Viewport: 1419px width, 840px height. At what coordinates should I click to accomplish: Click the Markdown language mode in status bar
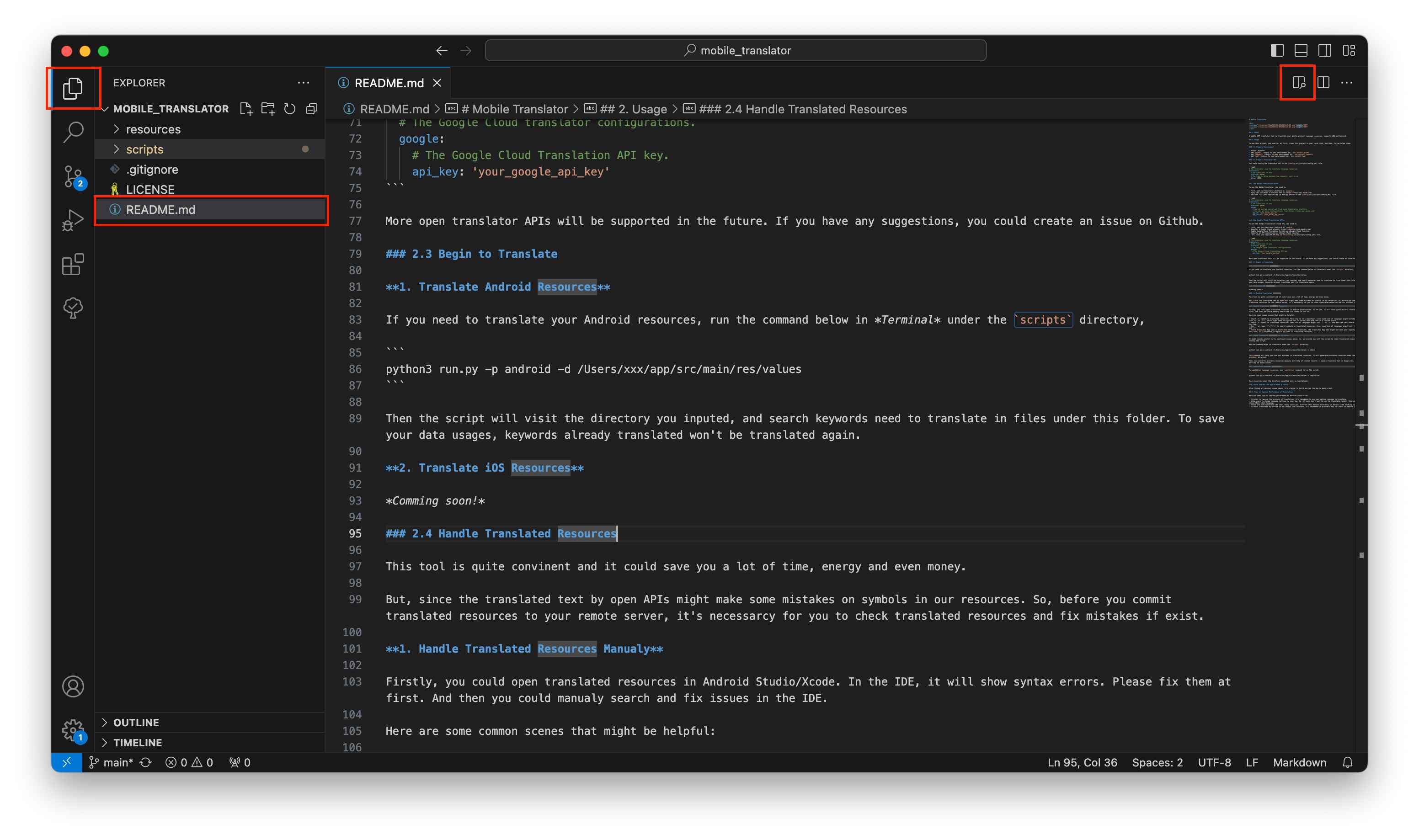(1299, 762)
